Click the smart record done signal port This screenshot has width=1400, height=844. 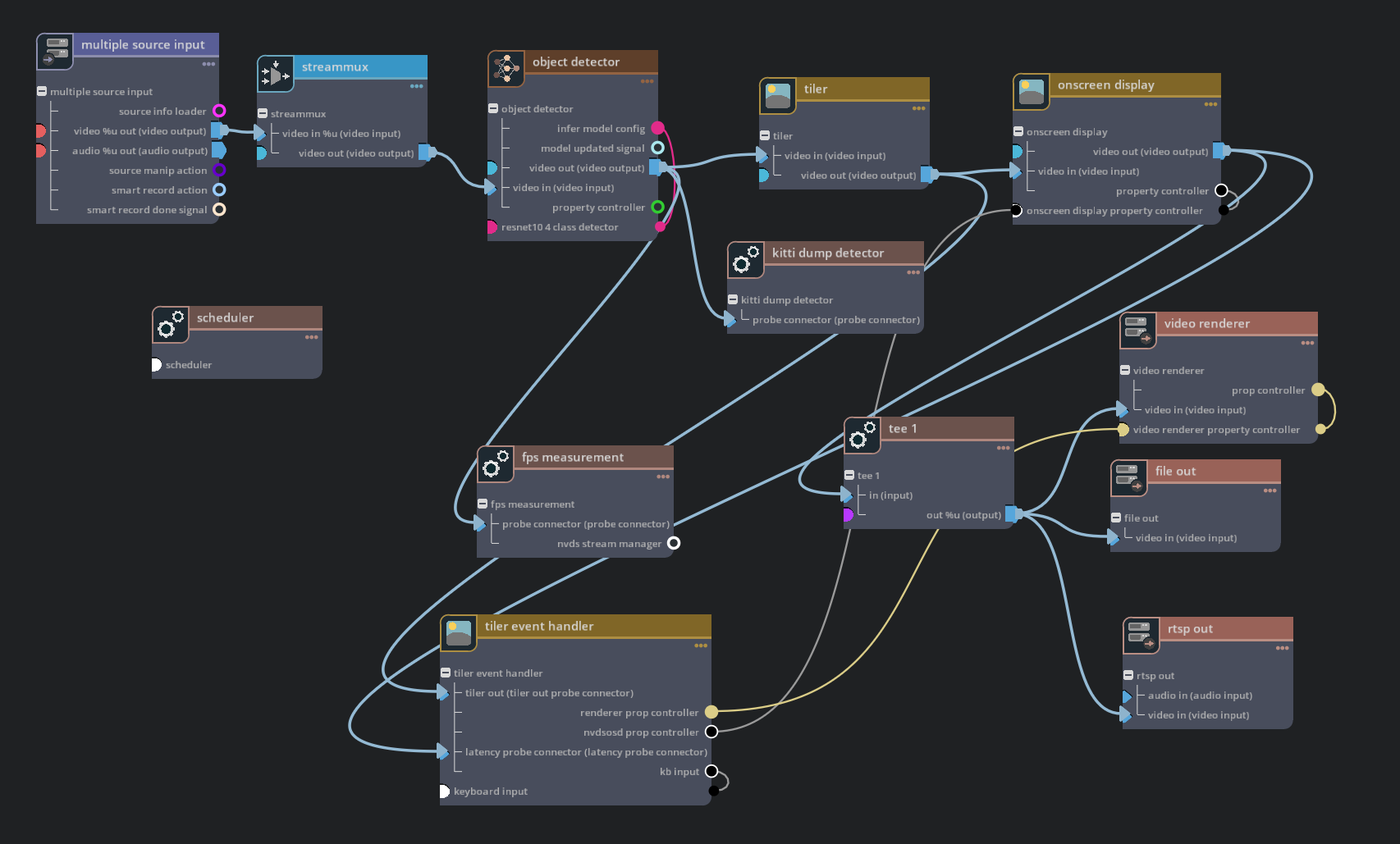(219, 209)
